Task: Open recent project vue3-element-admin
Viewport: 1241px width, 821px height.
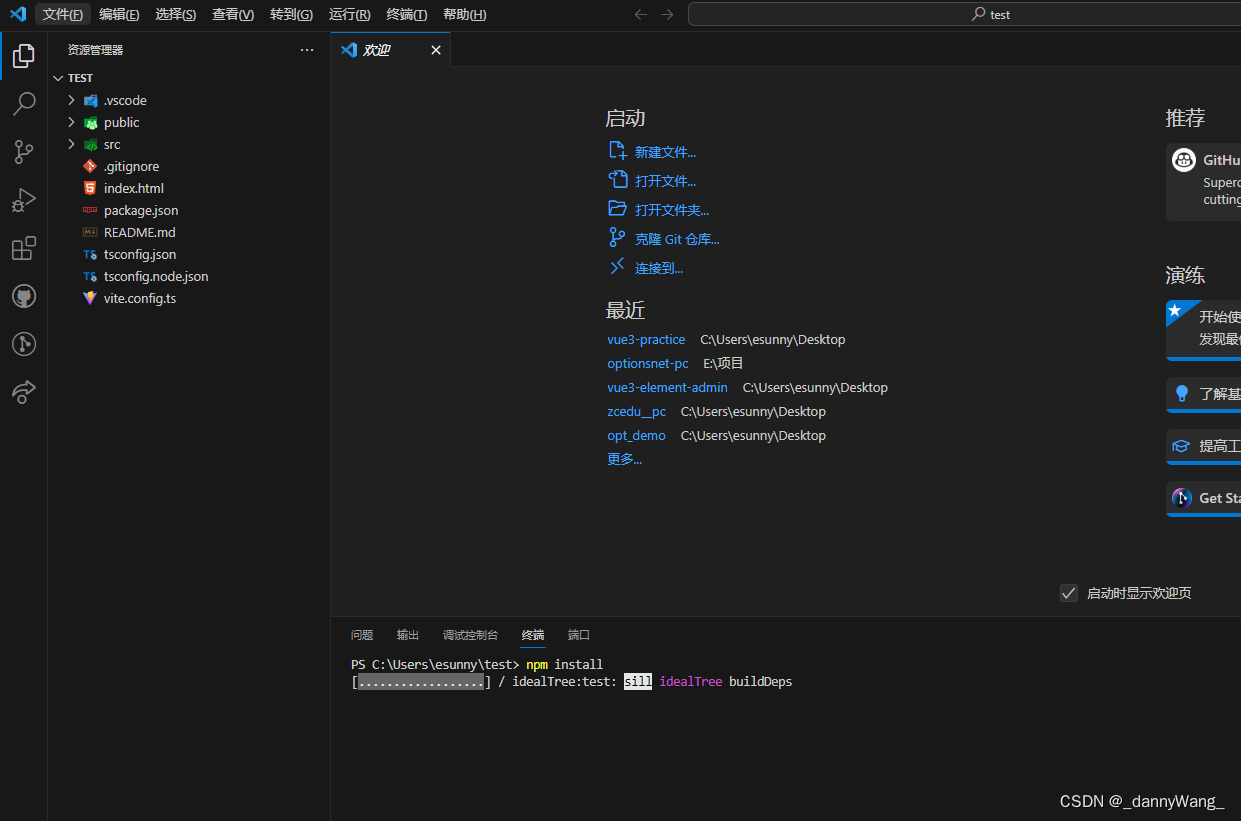Action: coord(667,387)
